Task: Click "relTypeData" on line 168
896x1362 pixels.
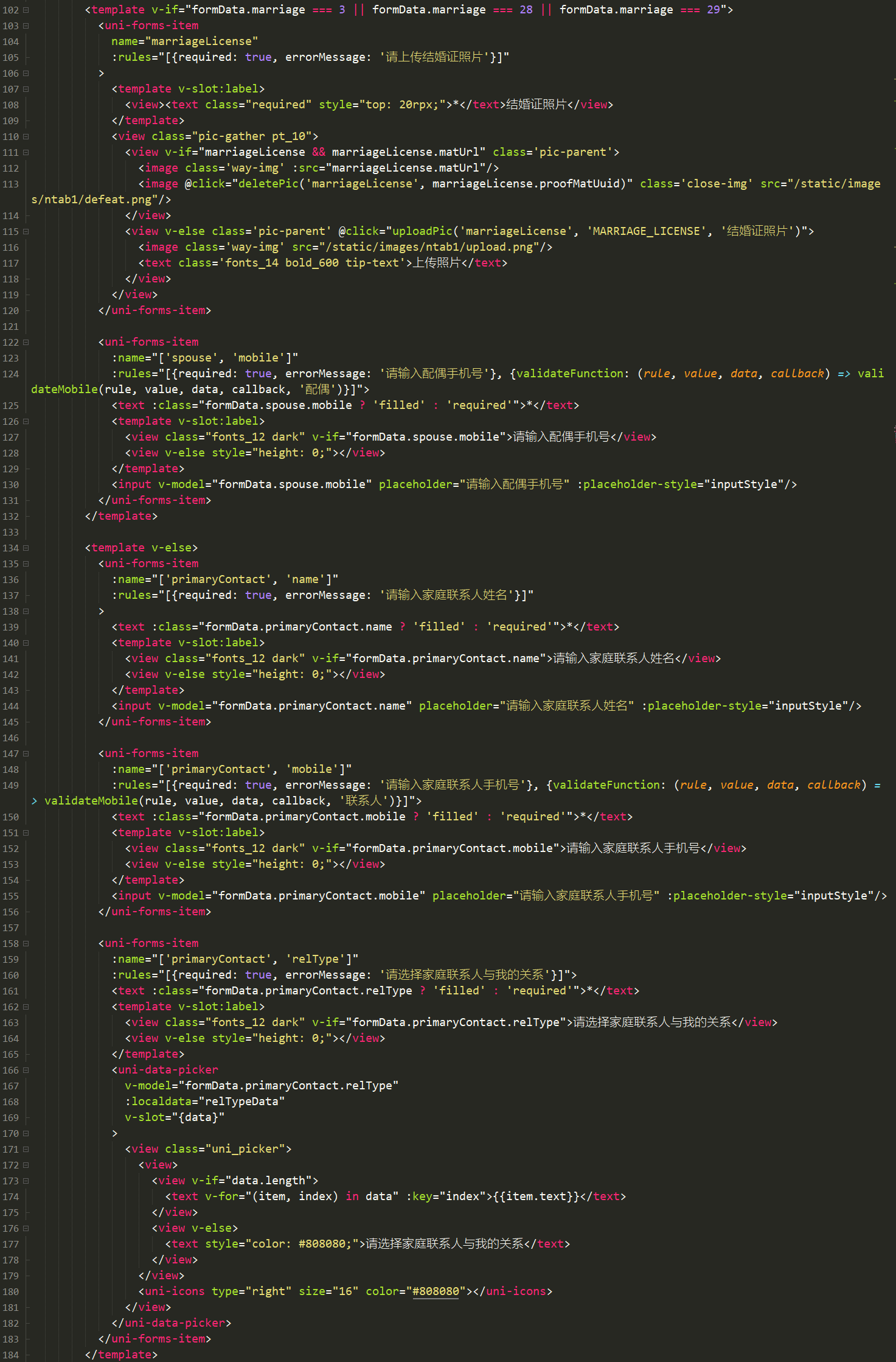Action: pos(241,1102)
